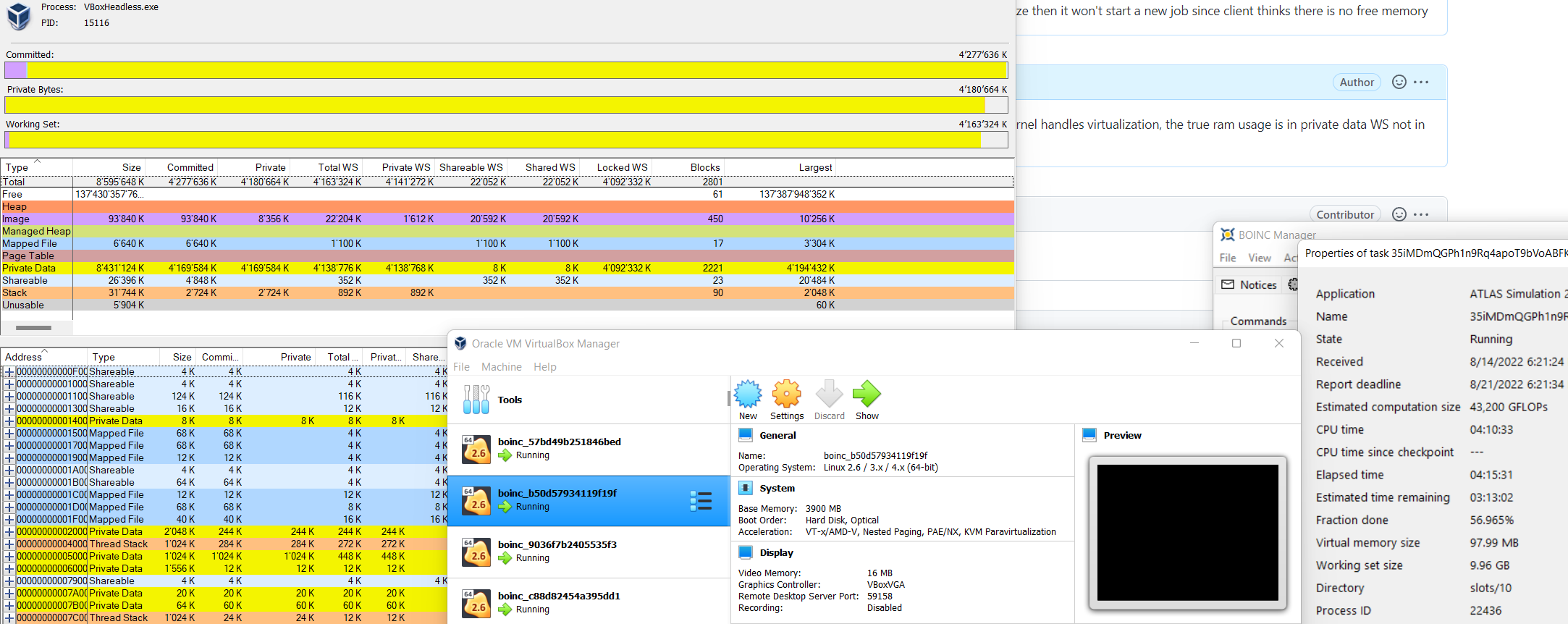Expand address row 00000000007C00 Thread Stack
This screenshot has height=624, width=1568.
tap(9, 617)
